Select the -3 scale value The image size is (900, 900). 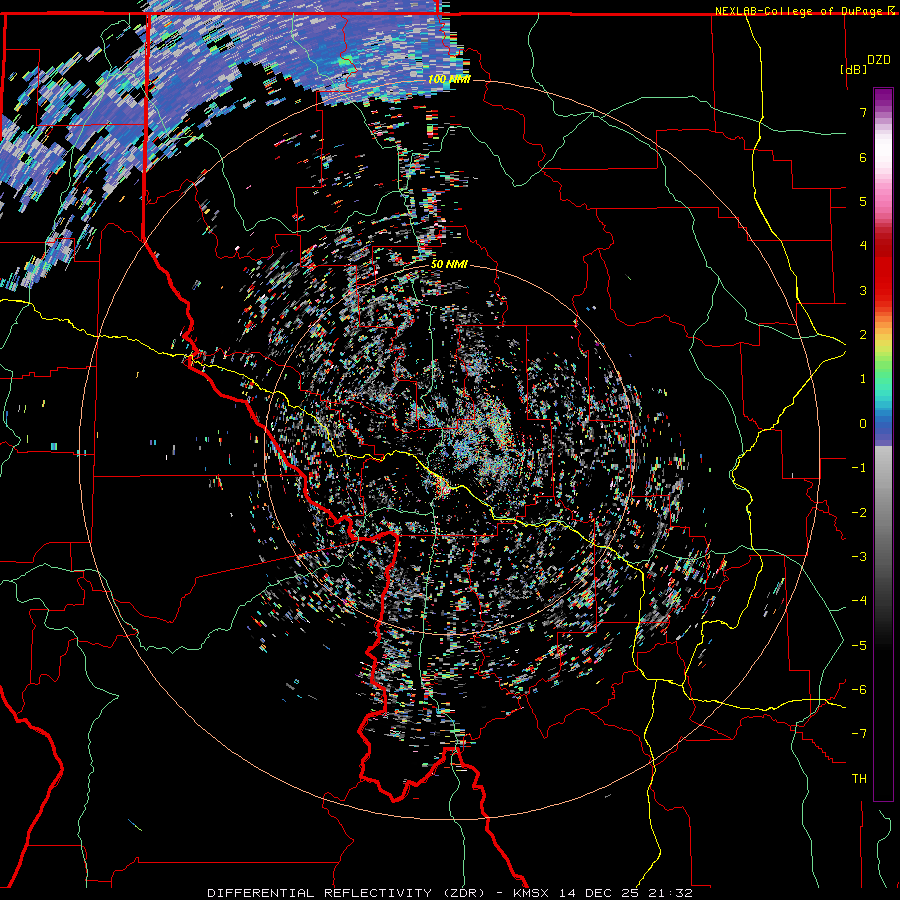859,556
